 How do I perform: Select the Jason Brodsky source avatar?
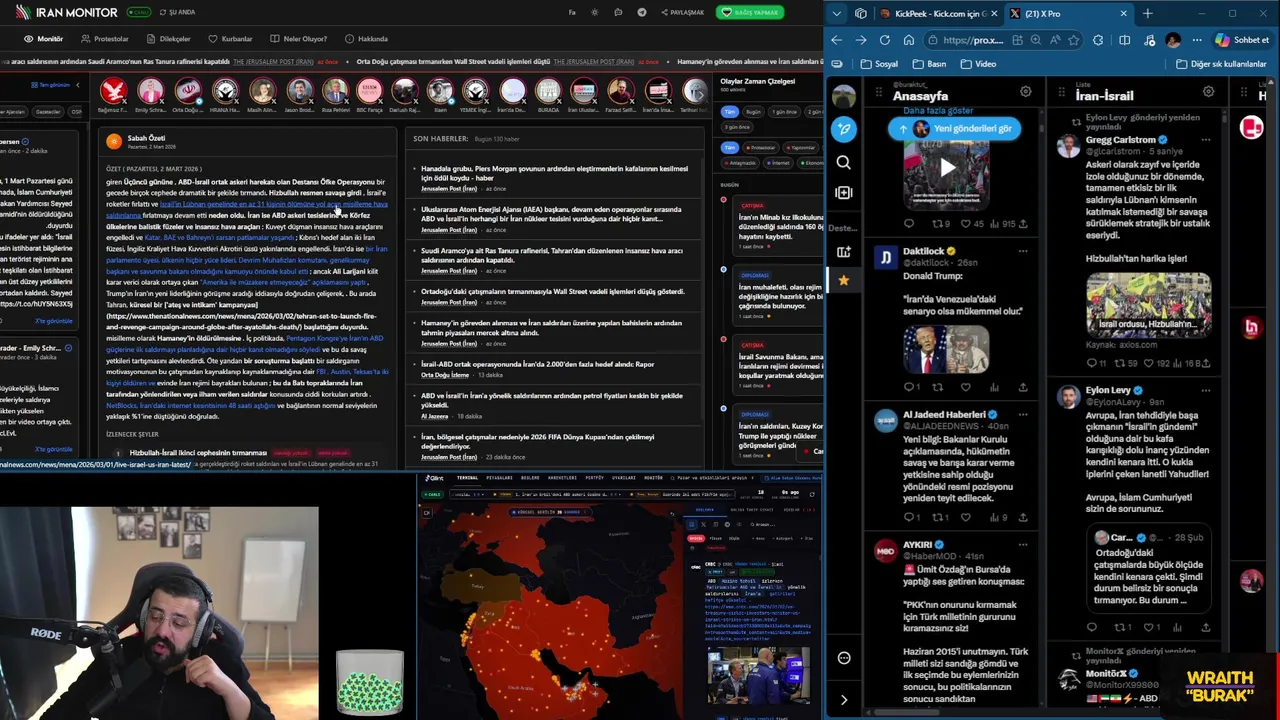[x=299, y=92]
